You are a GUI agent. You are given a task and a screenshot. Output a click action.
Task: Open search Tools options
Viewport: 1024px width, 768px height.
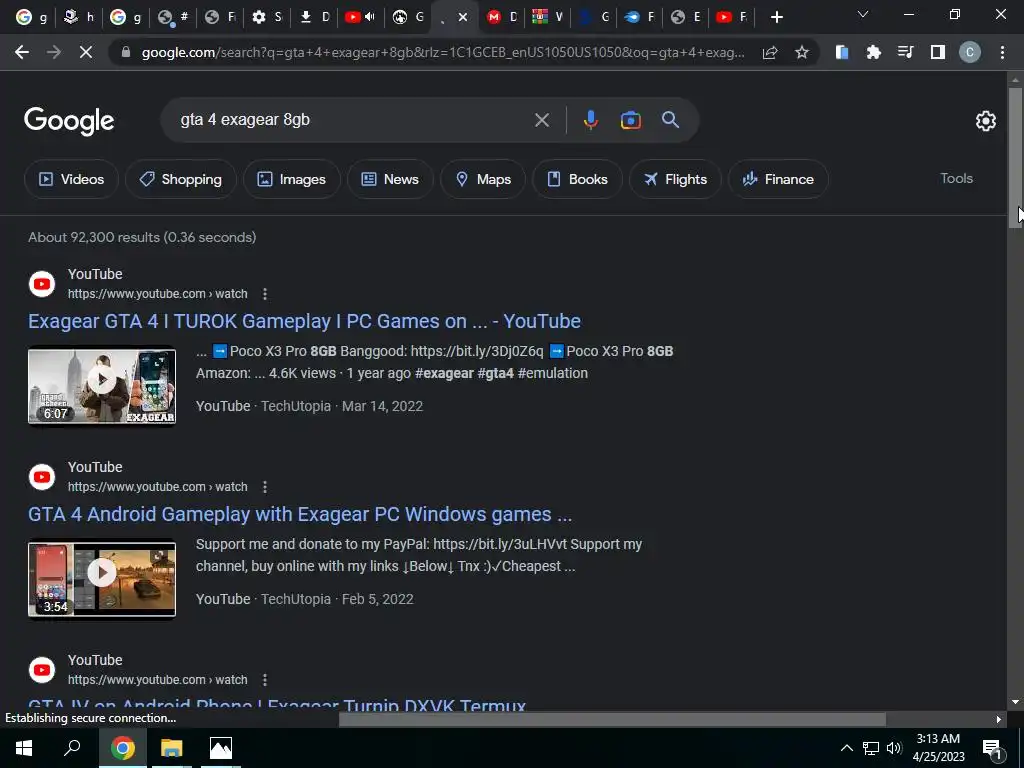[x=956, y=178]
